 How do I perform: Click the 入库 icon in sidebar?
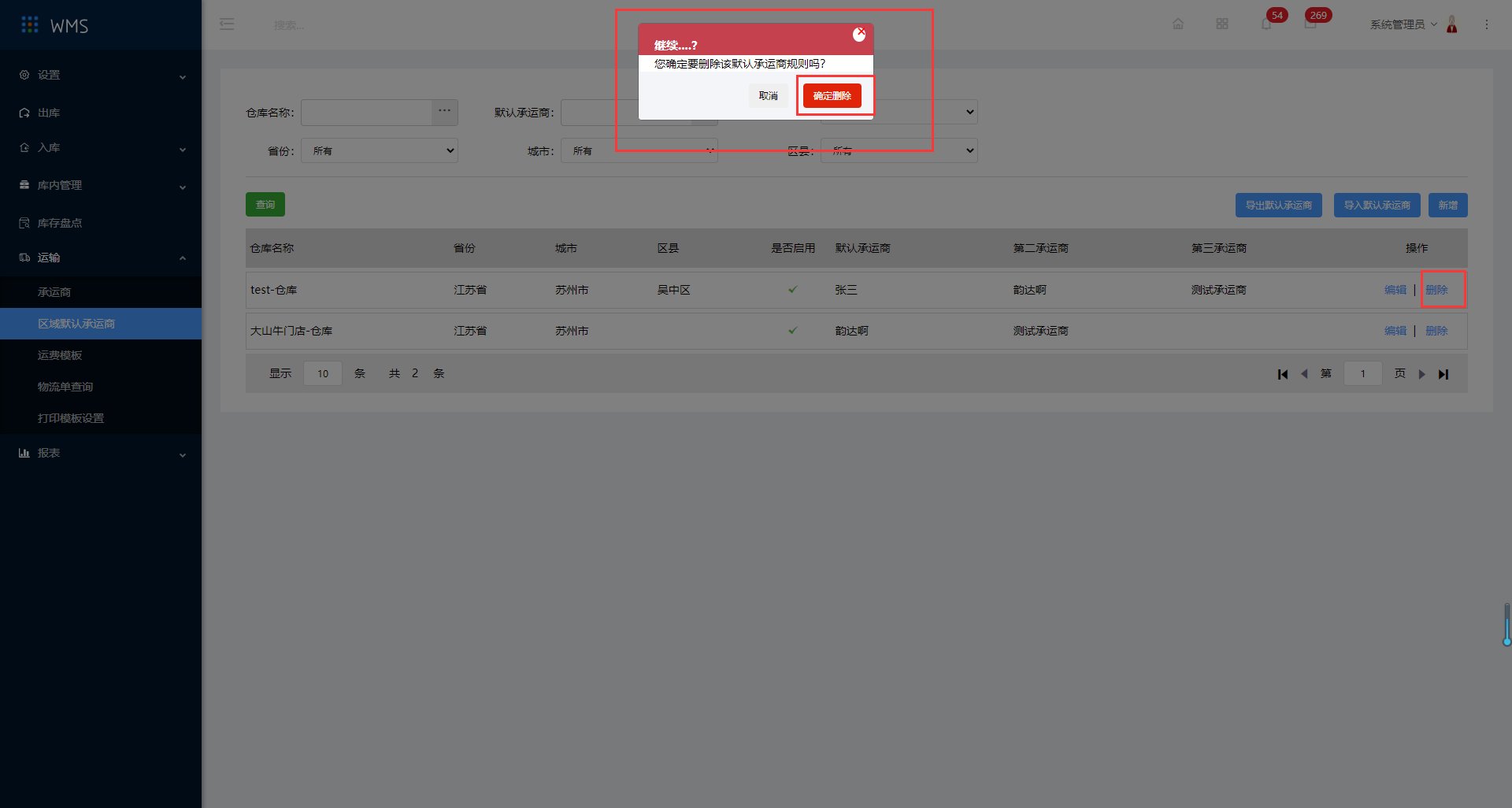click(x=24, y=147)
